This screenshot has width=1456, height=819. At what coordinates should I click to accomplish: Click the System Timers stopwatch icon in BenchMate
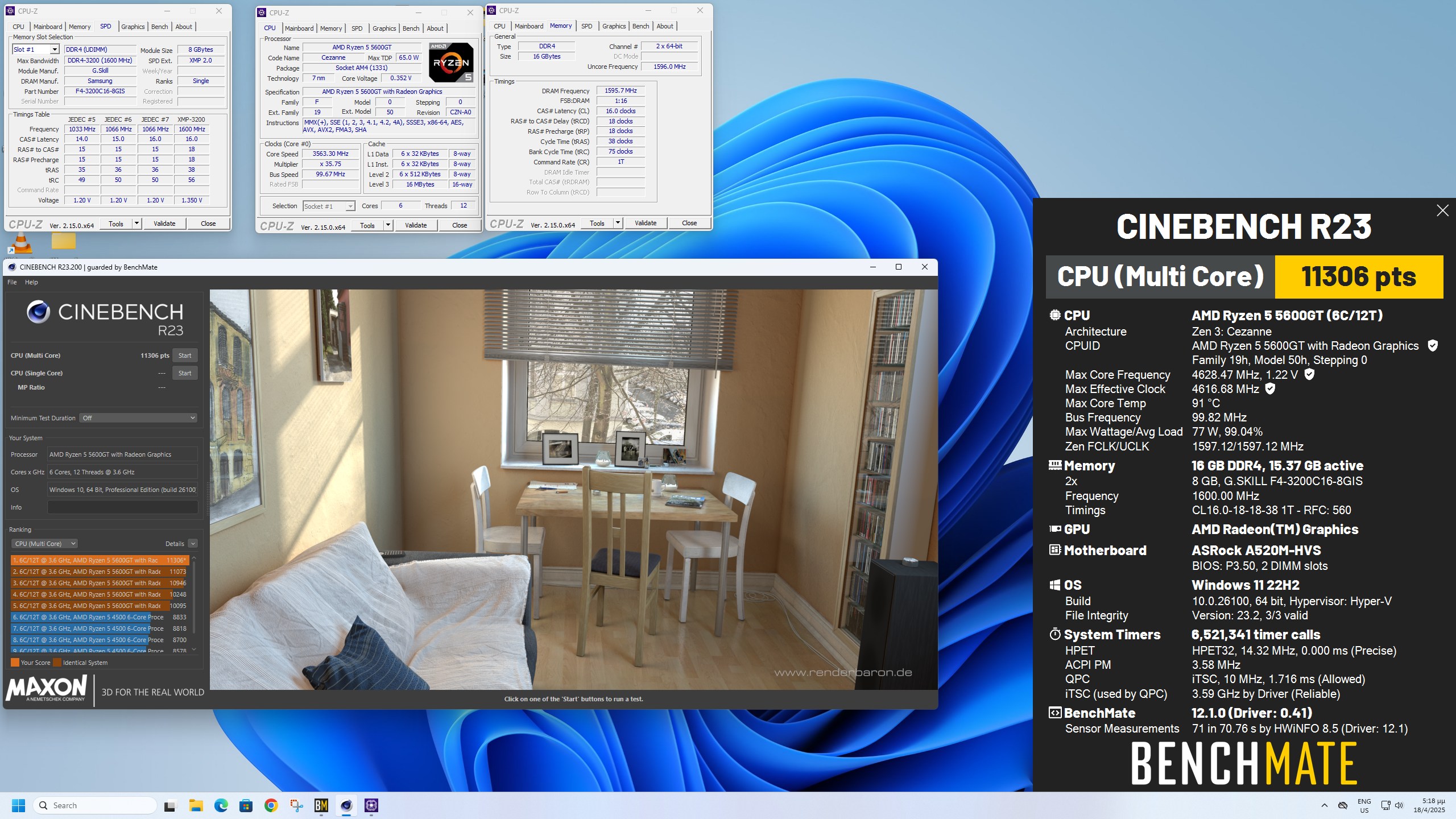pyautogui.click(x=1055, y=634)
